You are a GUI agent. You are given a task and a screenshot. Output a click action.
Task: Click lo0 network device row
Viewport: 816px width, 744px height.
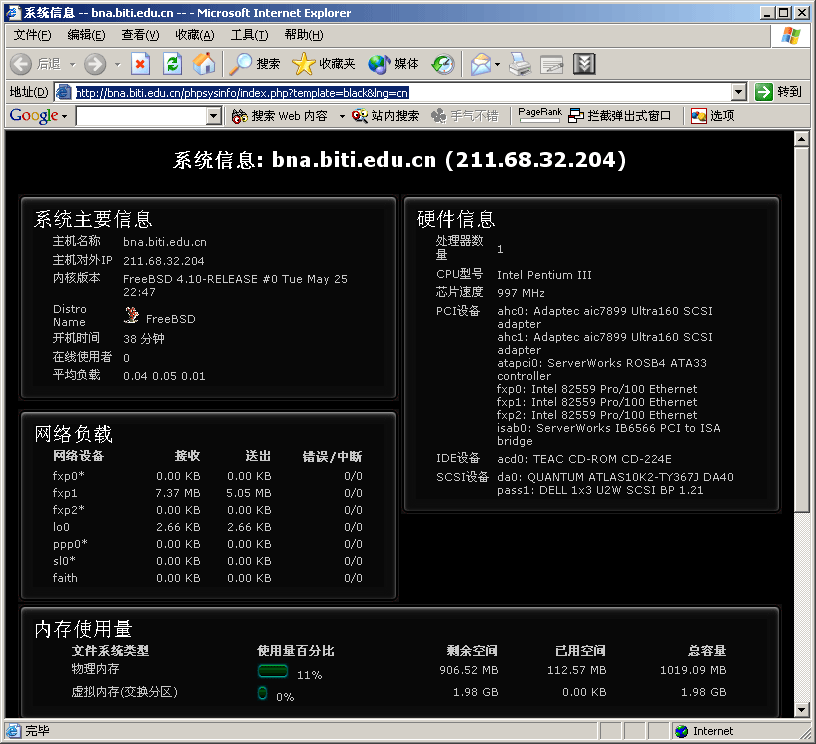[208, 527]
